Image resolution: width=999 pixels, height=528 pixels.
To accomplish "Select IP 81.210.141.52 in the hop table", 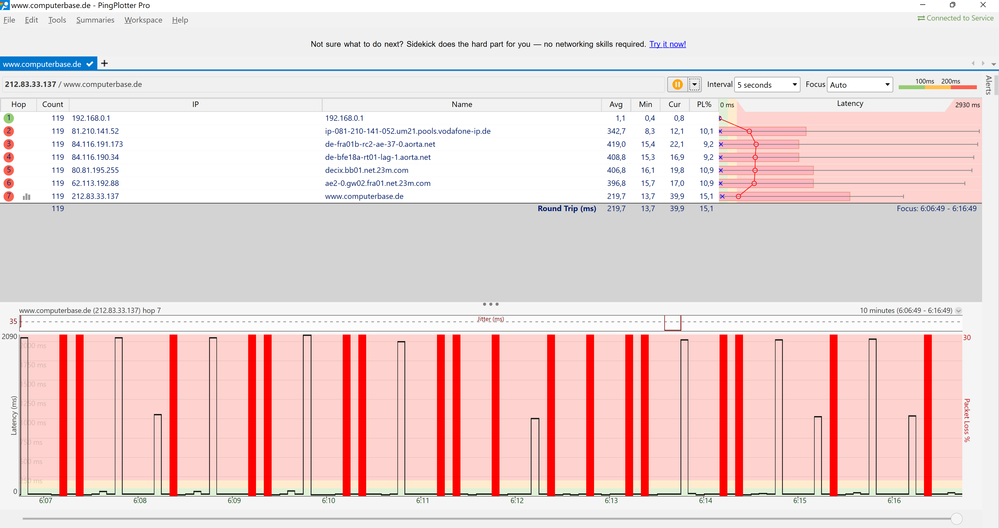I will 95,131.
